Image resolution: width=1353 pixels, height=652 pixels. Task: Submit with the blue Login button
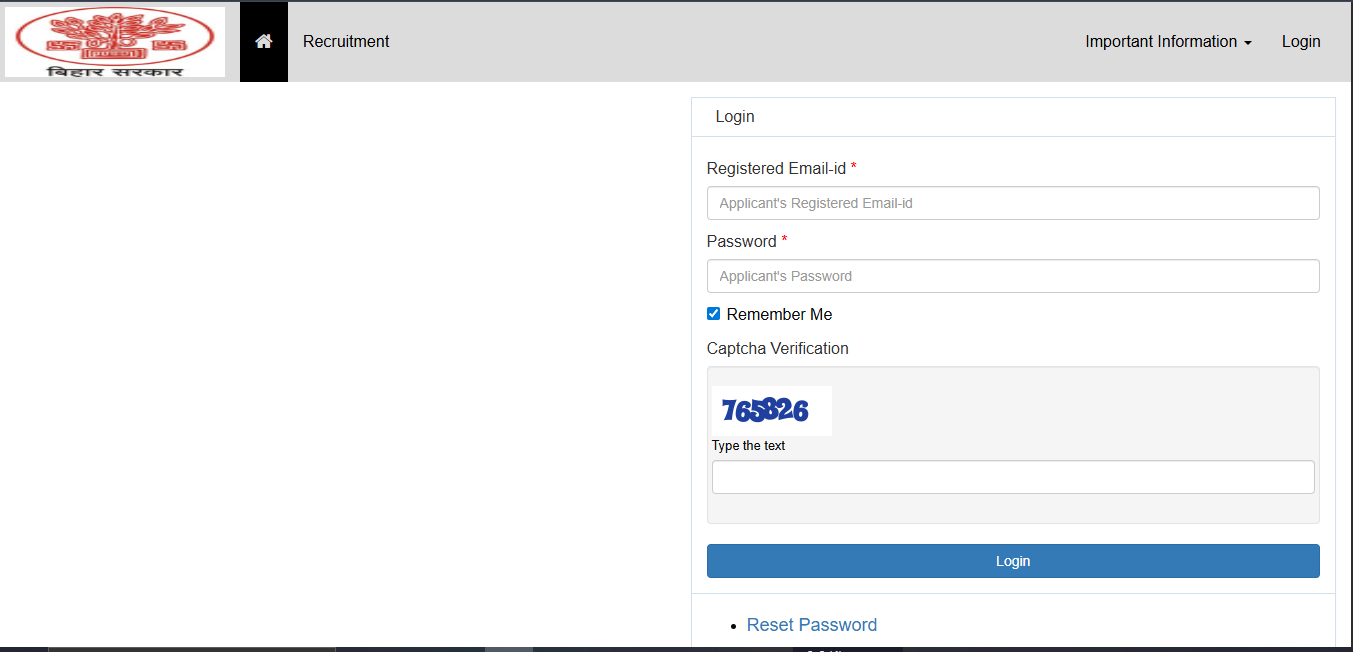[x=1013, y=561]
